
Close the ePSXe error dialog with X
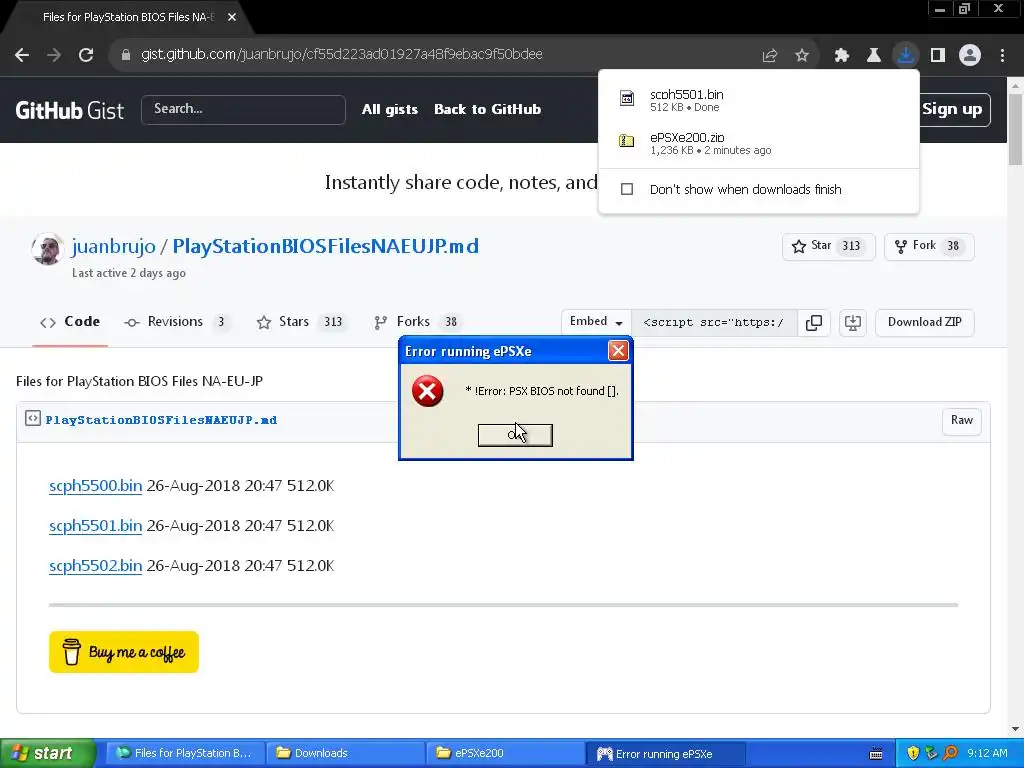pos(618,351)
